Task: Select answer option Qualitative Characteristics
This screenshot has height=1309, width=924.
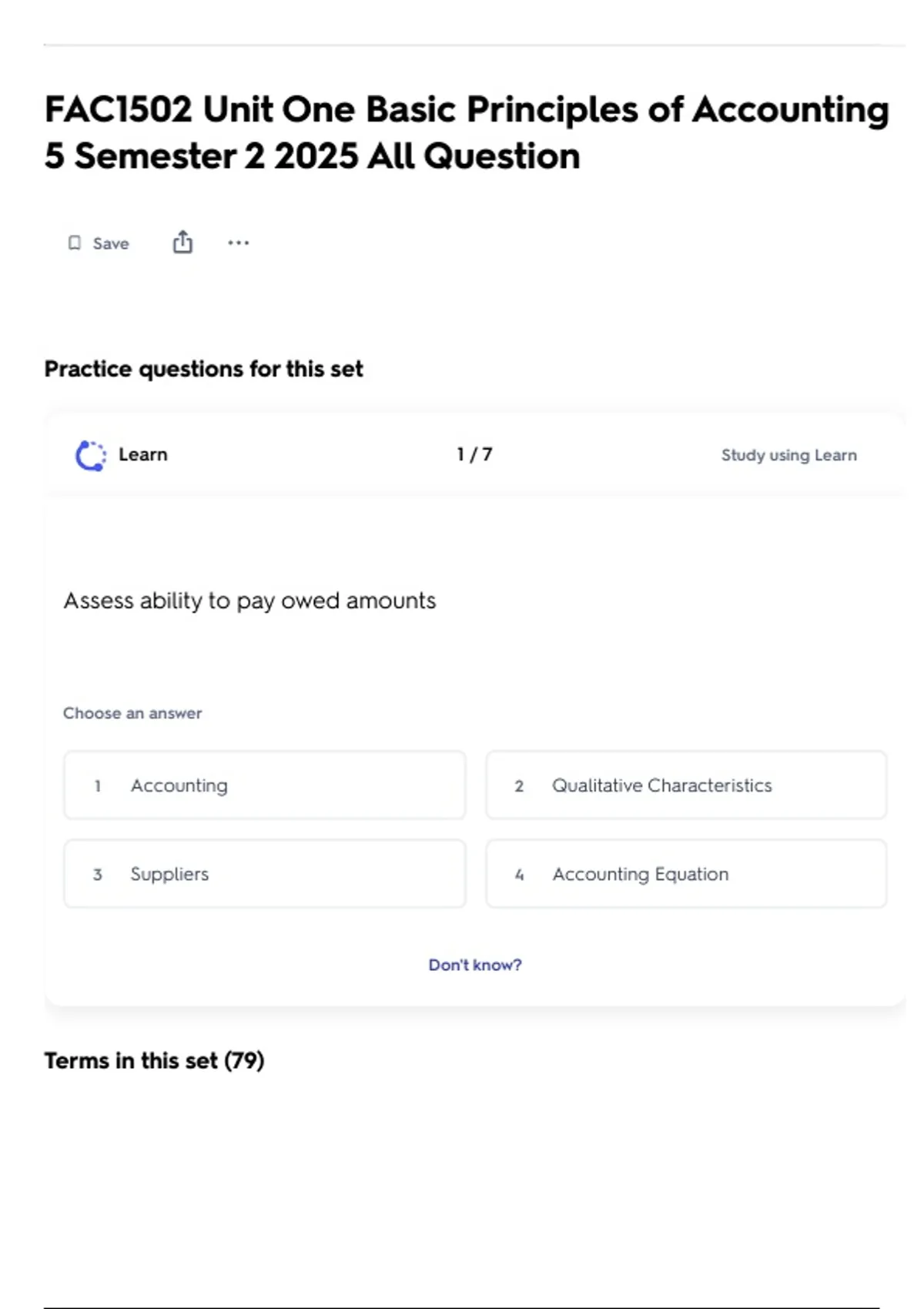Action: point(685,785)
